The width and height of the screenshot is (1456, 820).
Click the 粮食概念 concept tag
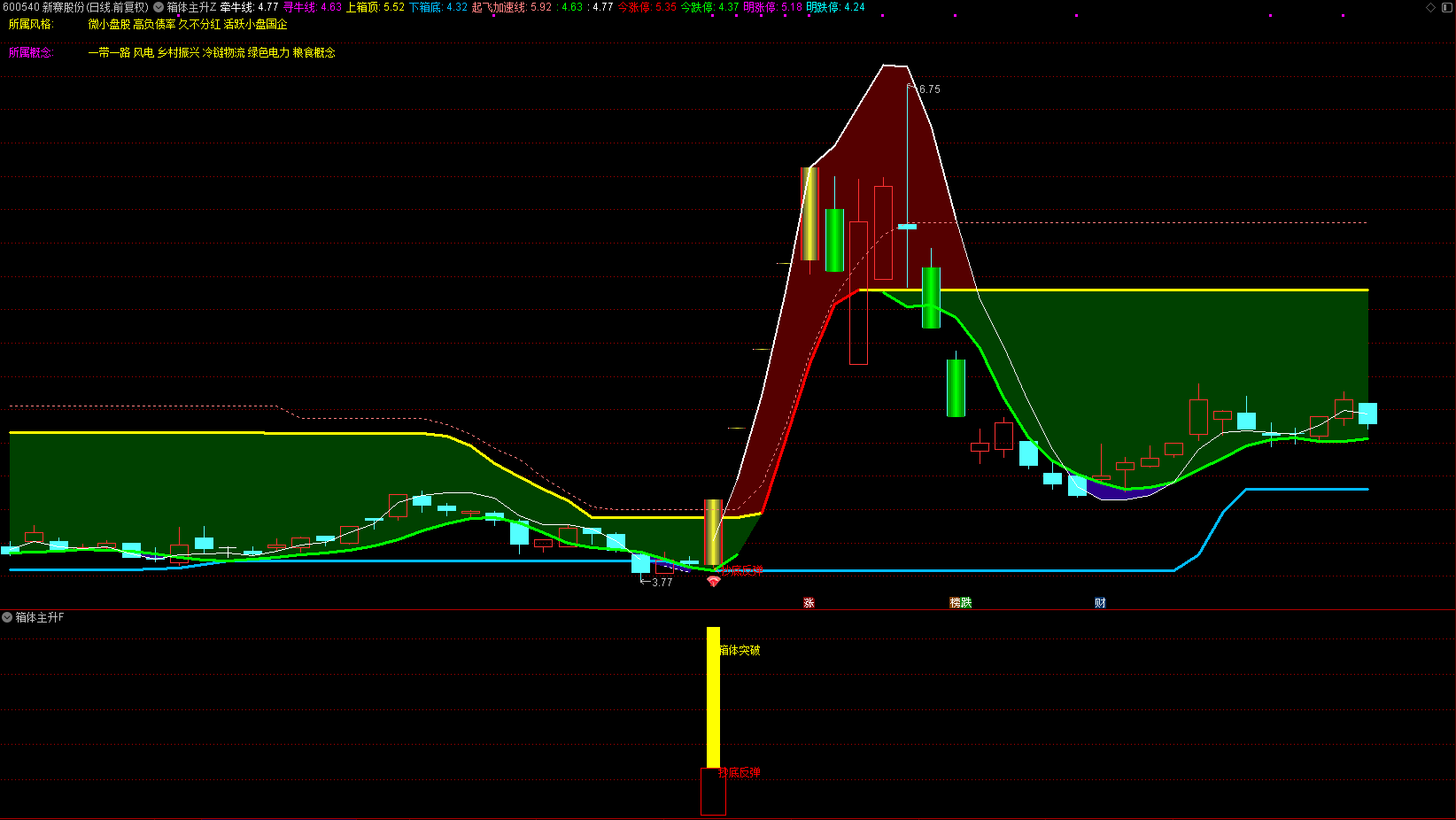314,53
